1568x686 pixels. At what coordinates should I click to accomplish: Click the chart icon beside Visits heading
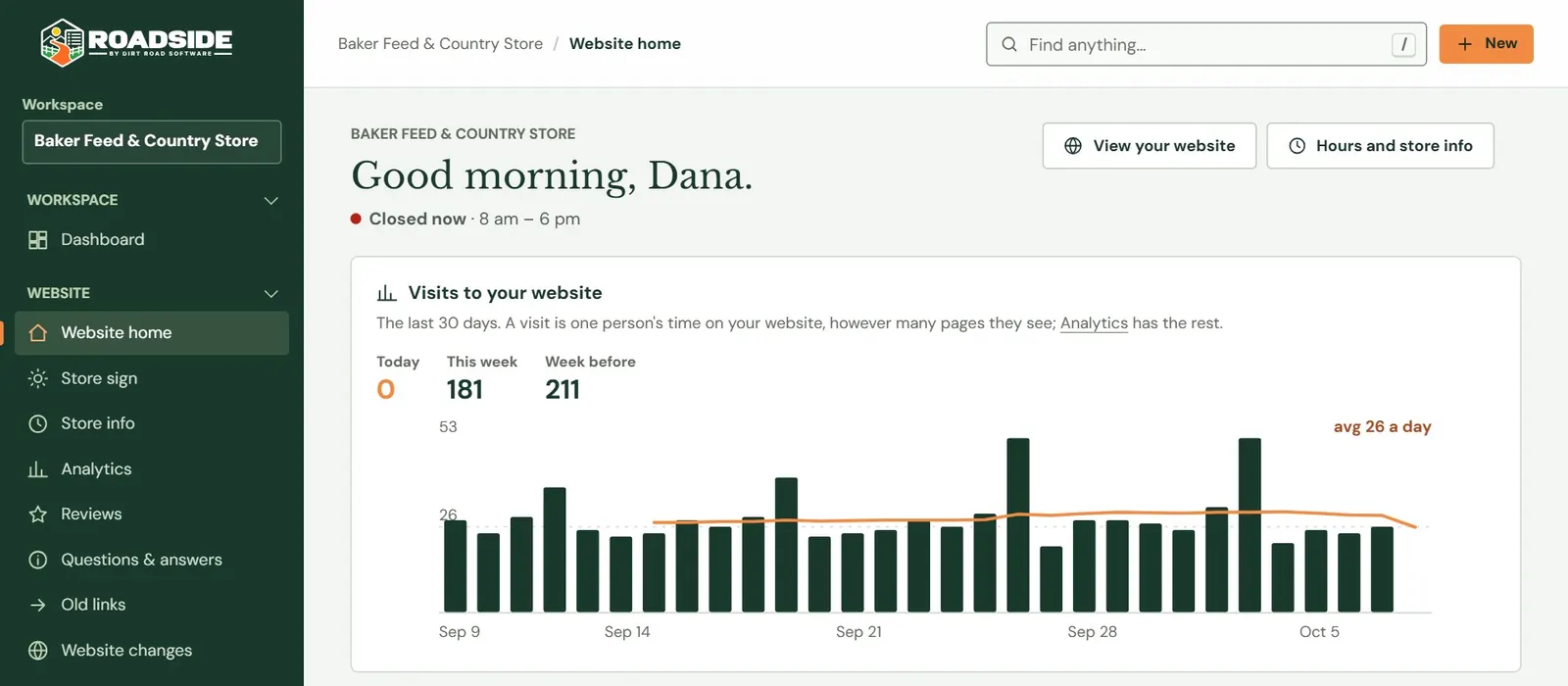point(387,293)
